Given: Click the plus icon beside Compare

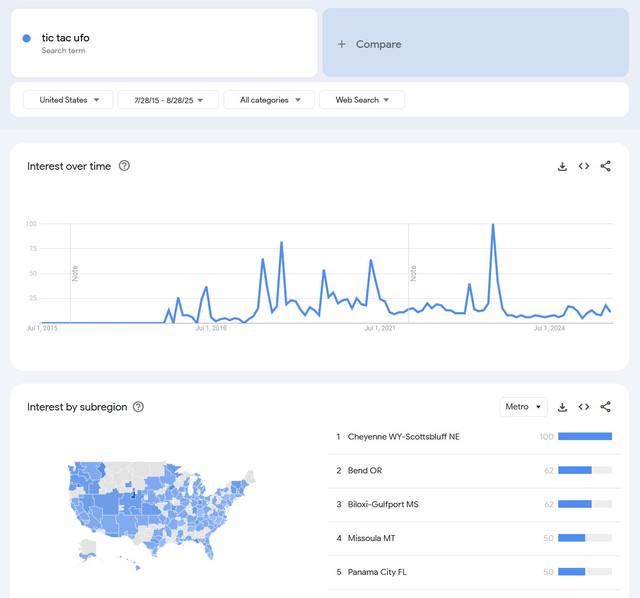Looking at the screenshot, I should coord(342,44).
